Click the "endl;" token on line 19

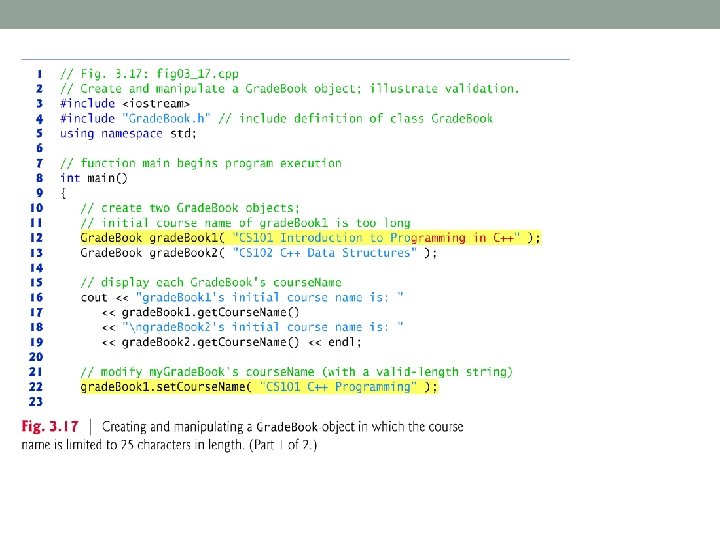click(x=345, y=343)
